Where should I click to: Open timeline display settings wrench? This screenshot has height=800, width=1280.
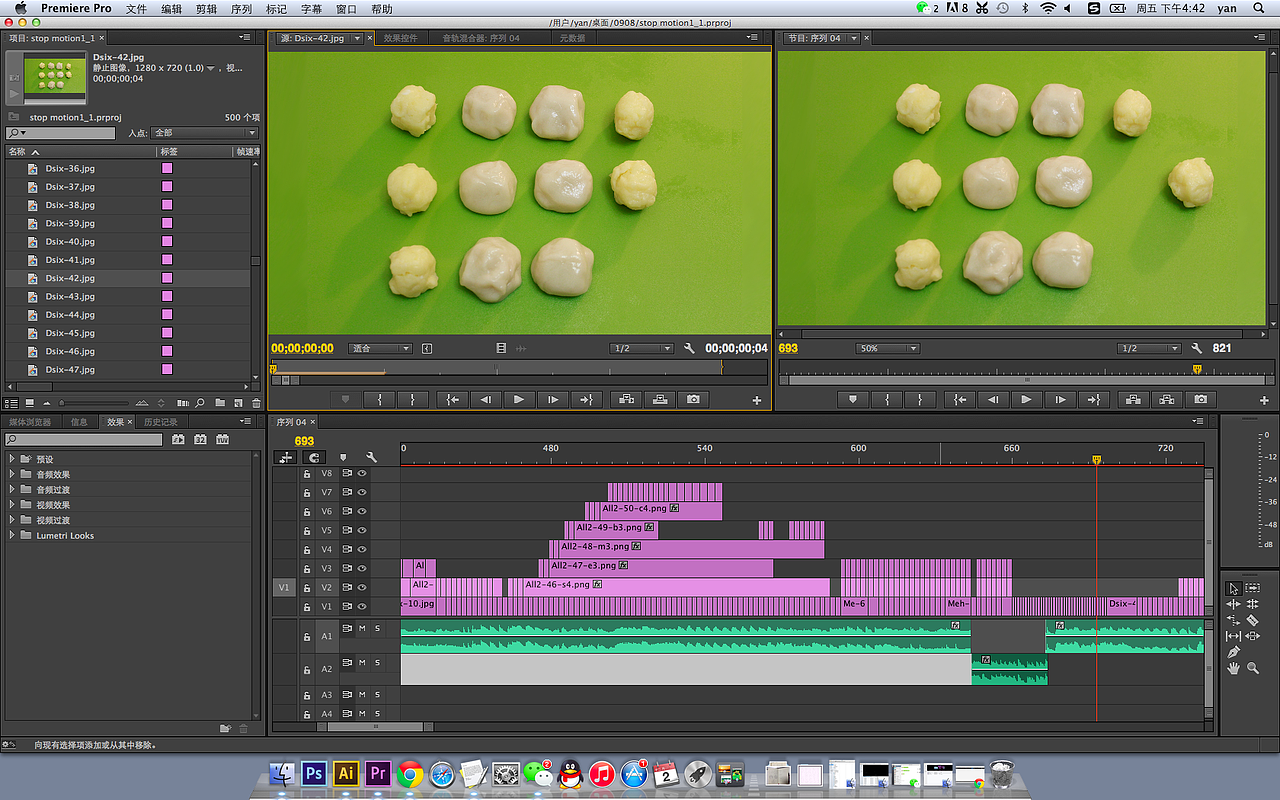(371, 457)
